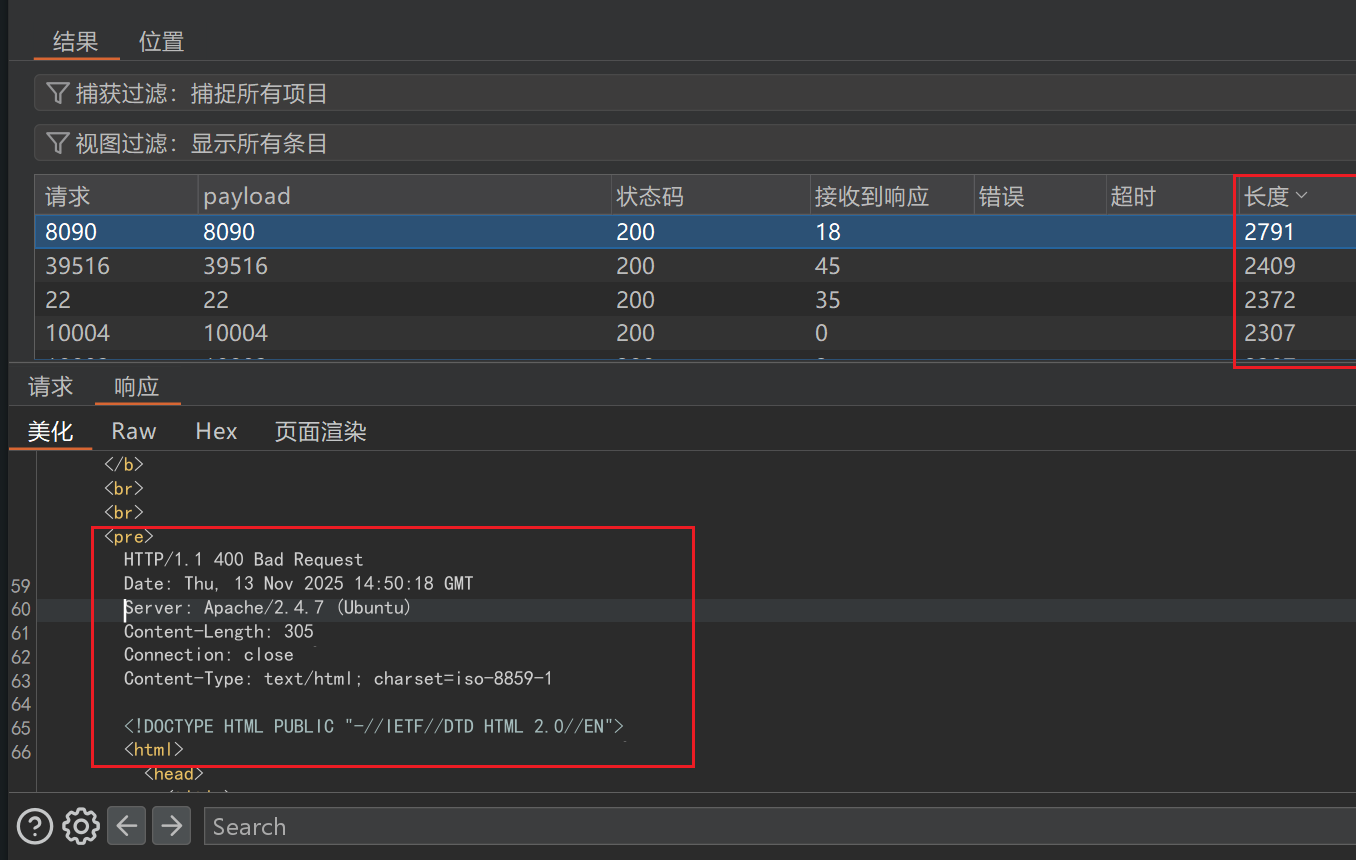Go to next search match arrow
Image resolution: width=1356 pixels, height=860 pixels.
[171, 826]
